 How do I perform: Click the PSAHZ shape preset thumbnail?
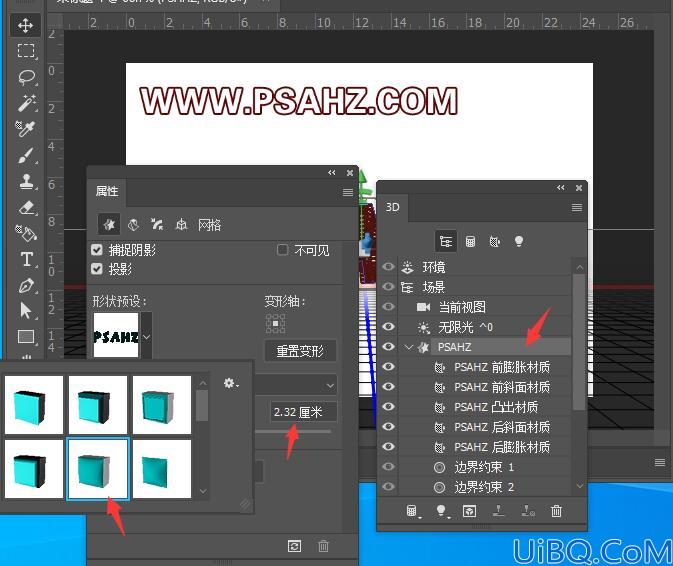(116, 335)
